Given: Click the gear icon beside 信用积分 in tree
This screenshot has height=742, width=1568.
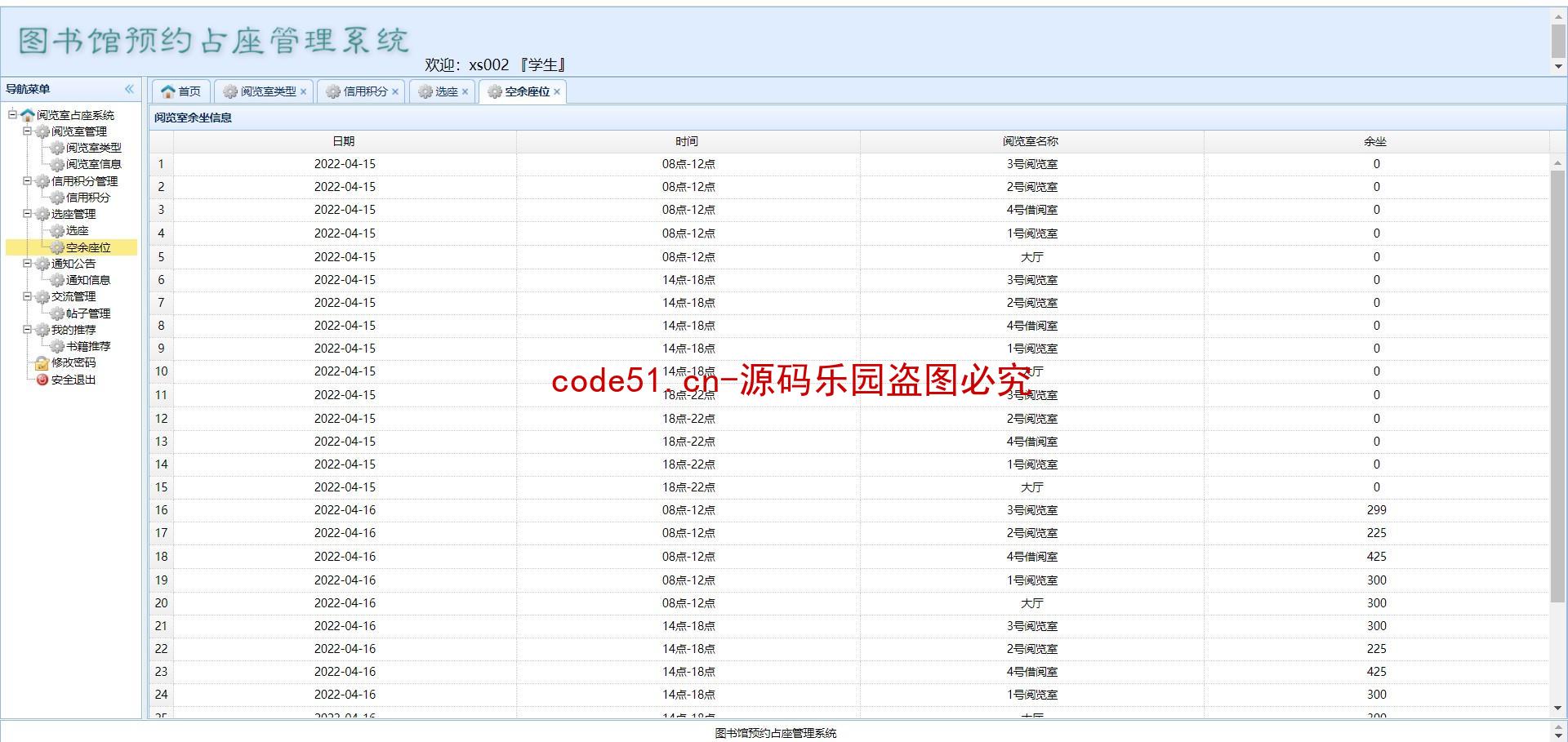Looking at the screenshot, I should pyautogui.click(x=57, y=198).
